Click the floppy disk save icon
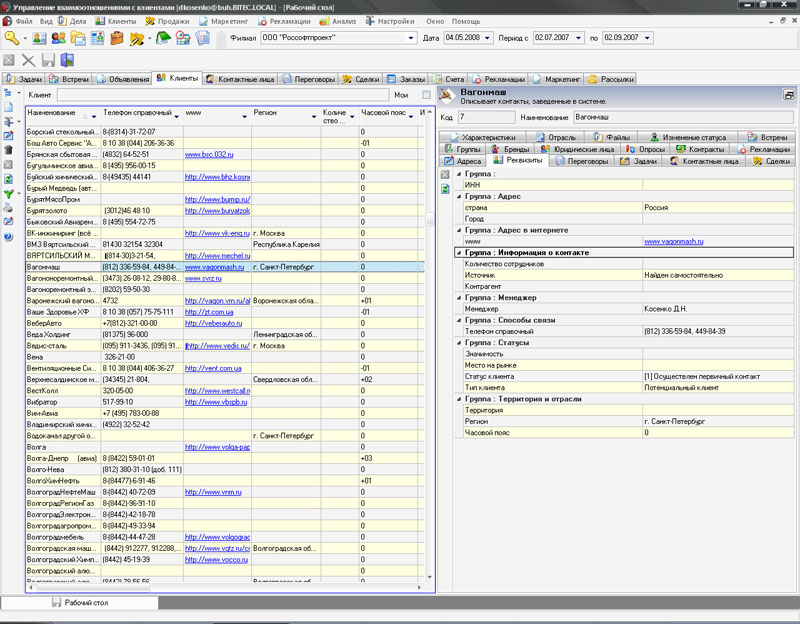Image resolution: width=800 pixels, height=624 pixels. point(48,60)
